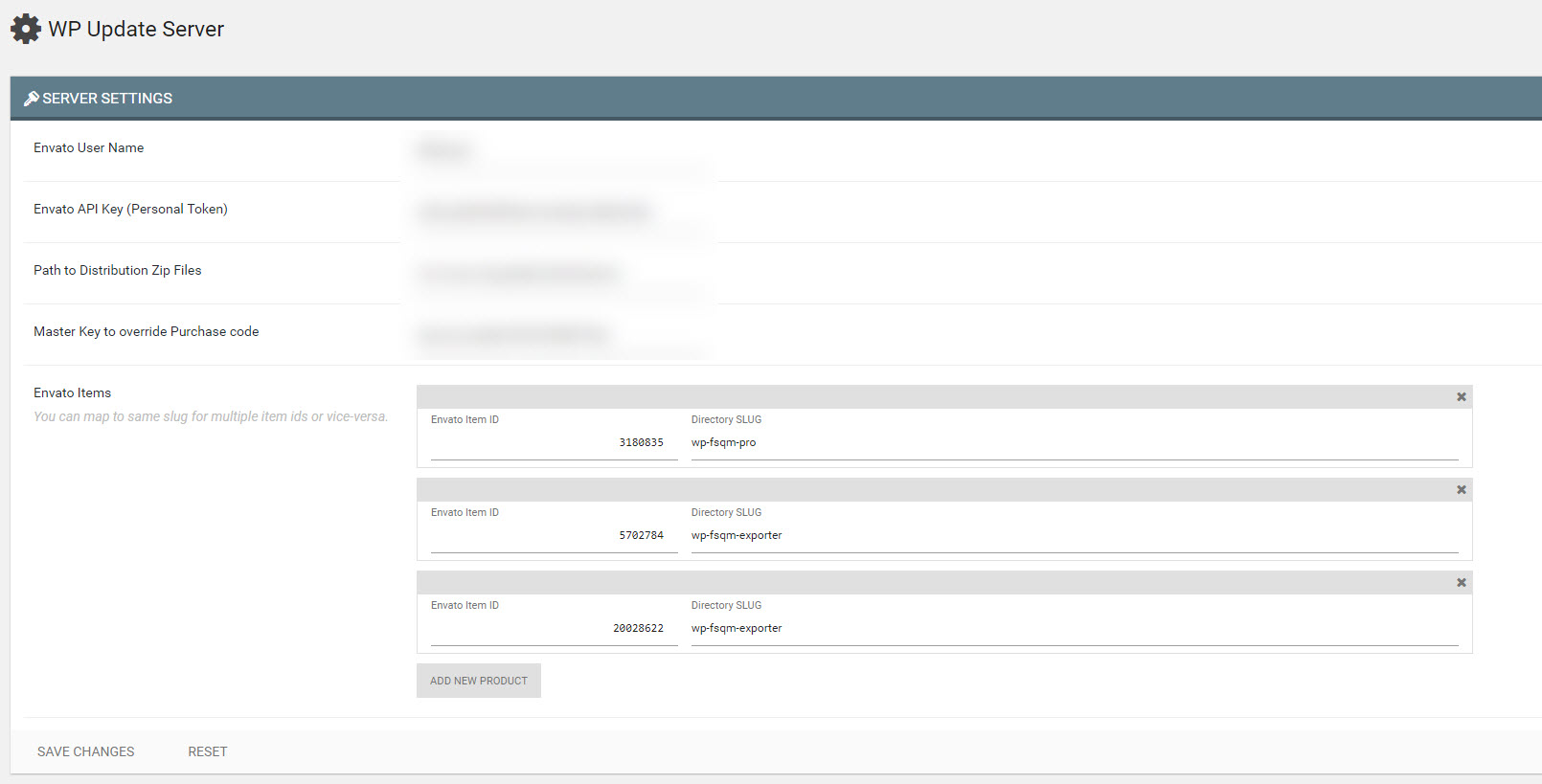The width and height of the screenshot is (1542, 784).
Task: Click the Envato API Key (Personal Token) label
Action: (x=130, y=210)
